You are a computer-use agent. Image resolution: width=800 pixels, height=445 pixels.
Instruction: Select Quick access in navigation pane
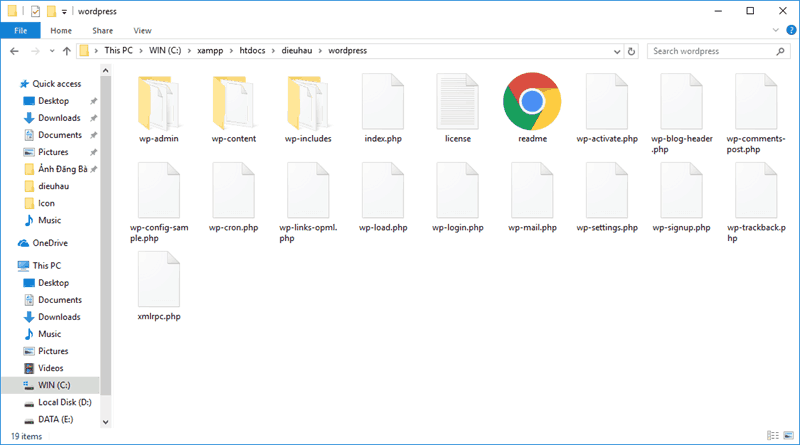[57, 84]
